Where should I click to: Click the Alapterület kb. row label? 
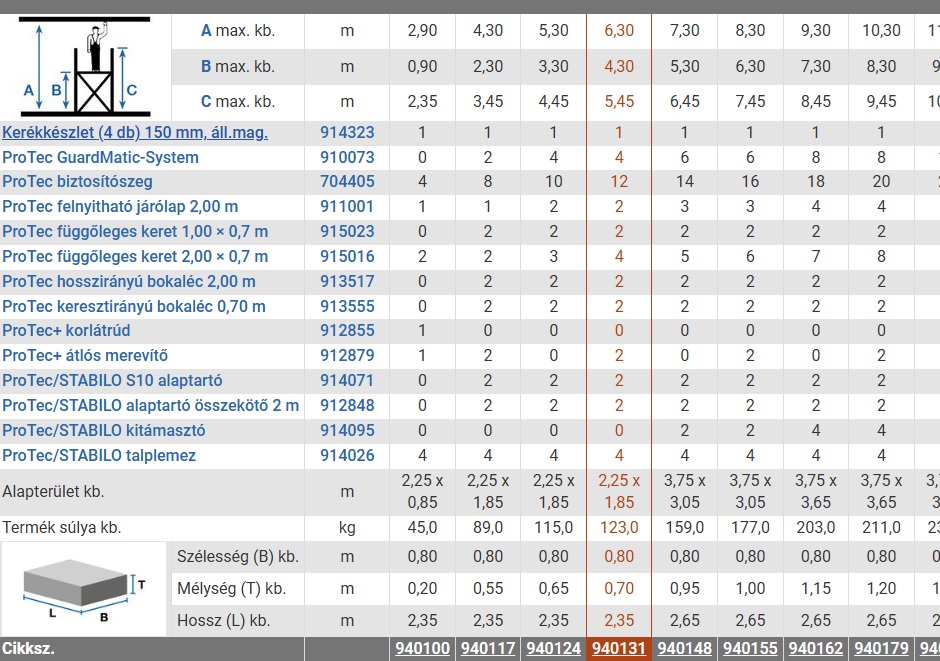coord(53,492)
